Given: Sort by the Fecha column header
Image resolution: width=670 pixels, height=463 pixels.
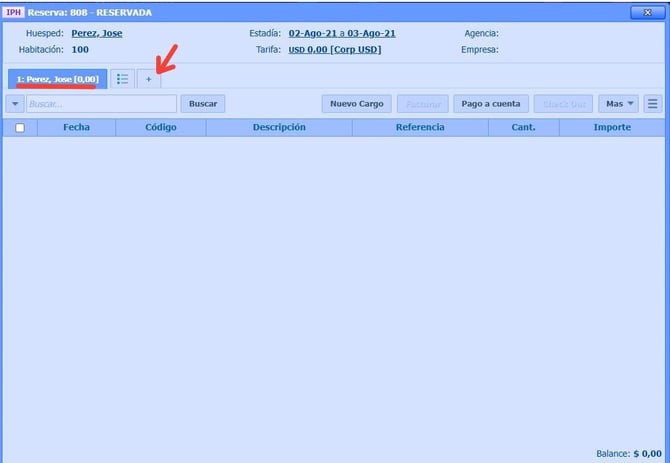Looking at the screenshot, I should click(x=76, y=128).
